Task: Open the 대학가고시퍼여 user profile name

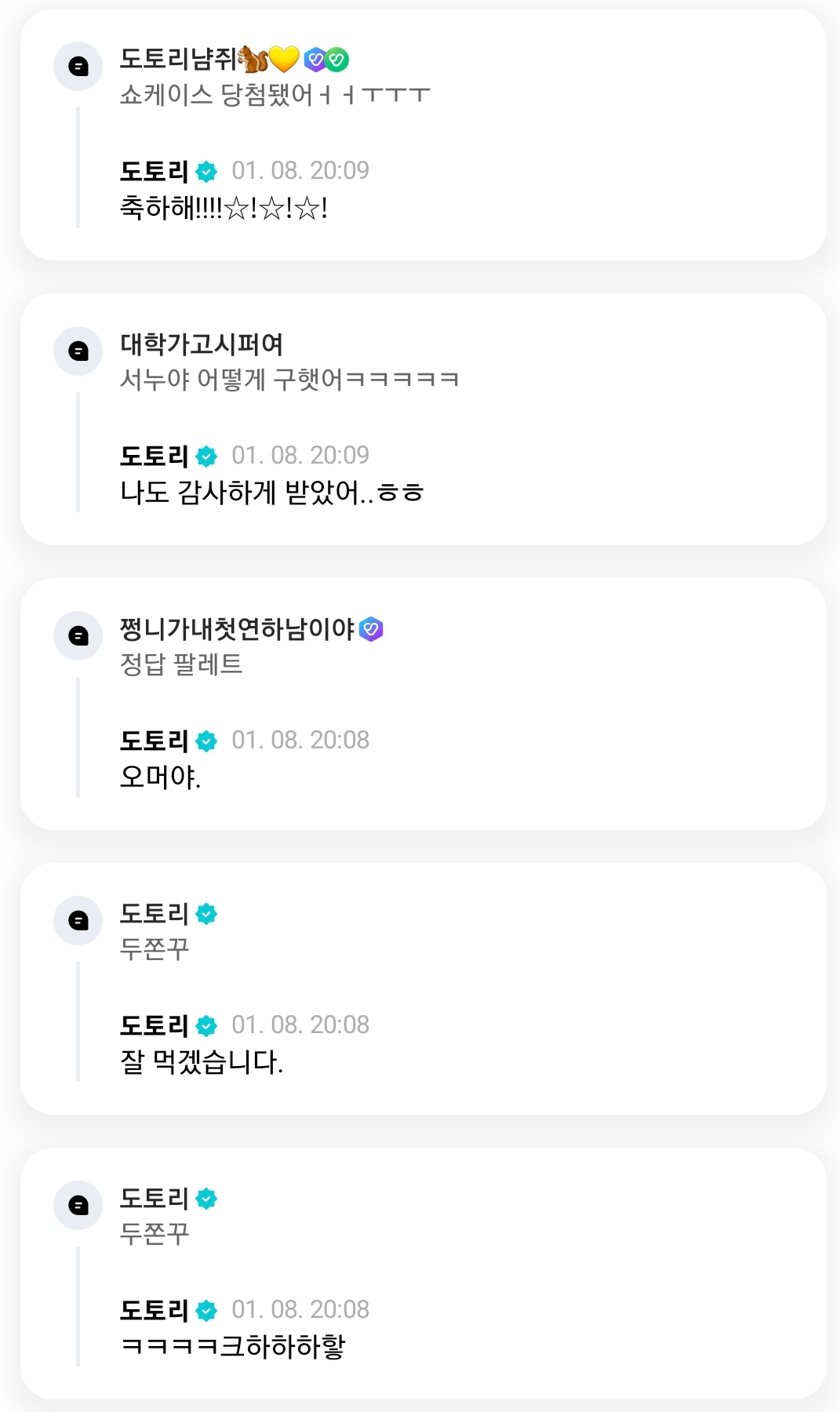Action: click(x=202, y=344)
